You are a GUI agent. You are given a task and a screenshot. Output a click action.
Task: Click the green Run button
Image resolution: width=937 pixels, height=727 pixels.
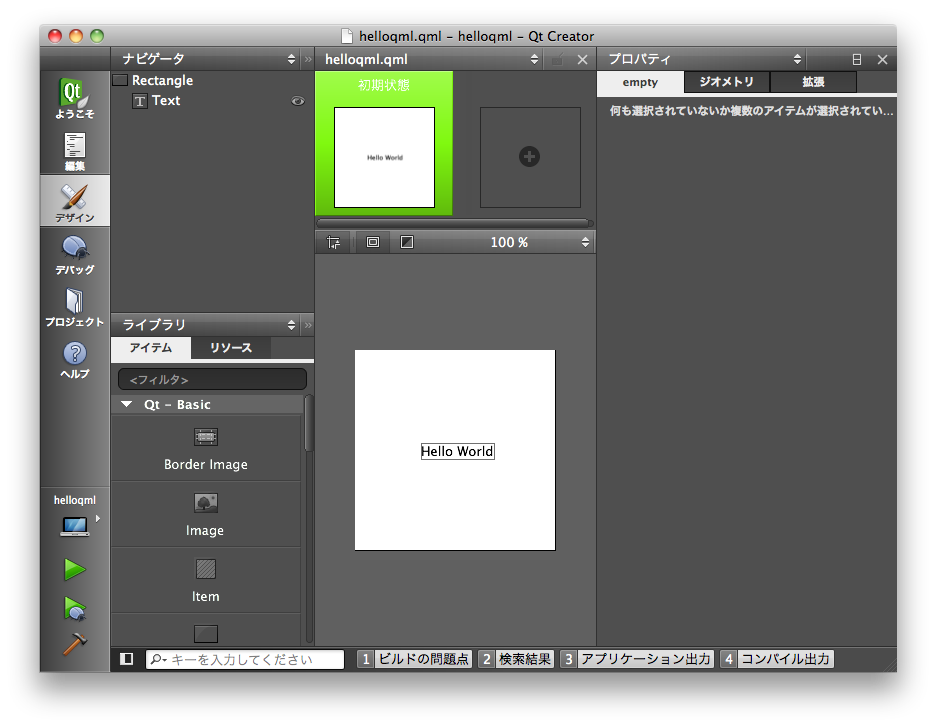pos(75,570)
